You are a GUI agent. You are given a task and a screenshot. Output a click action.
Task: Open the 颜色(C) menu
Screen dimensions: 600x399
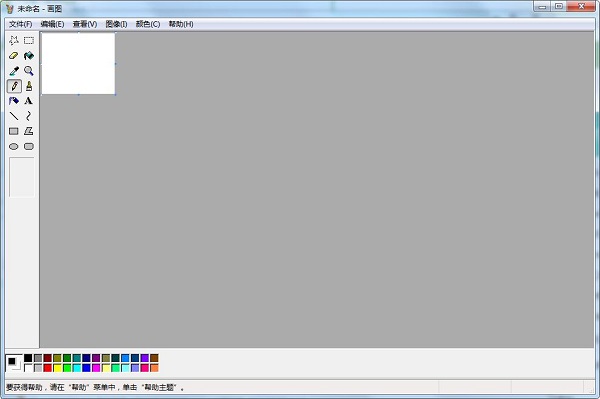148,24
